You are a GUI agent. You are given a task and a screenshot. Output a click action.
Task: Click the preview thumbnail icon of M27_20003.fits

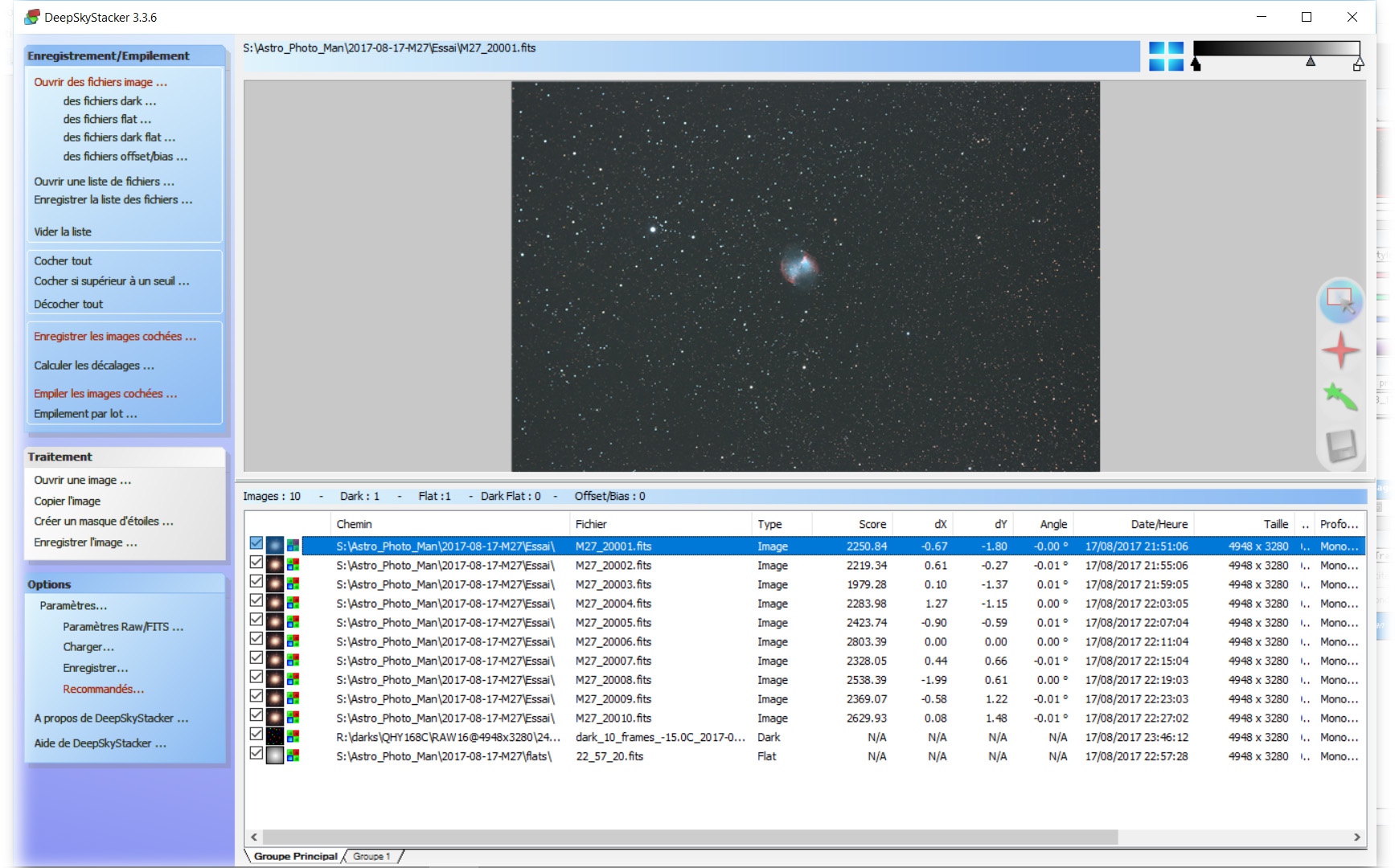(275, 584)
